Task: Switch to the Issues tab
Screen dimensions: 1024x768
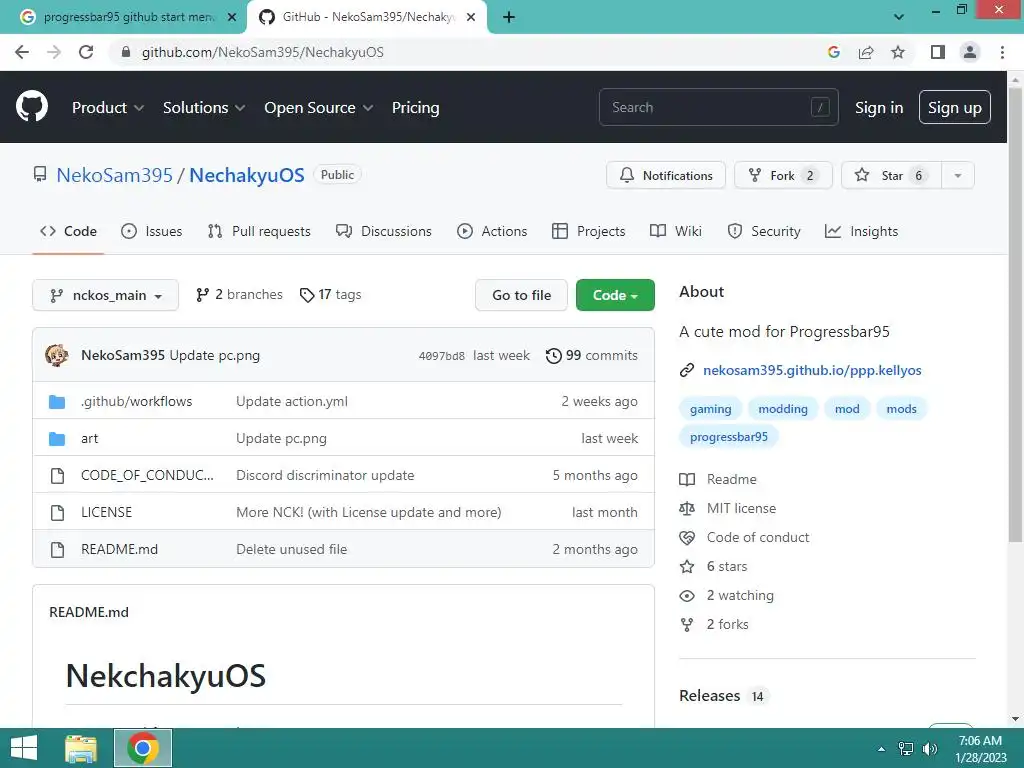Action: click(152, 231)
